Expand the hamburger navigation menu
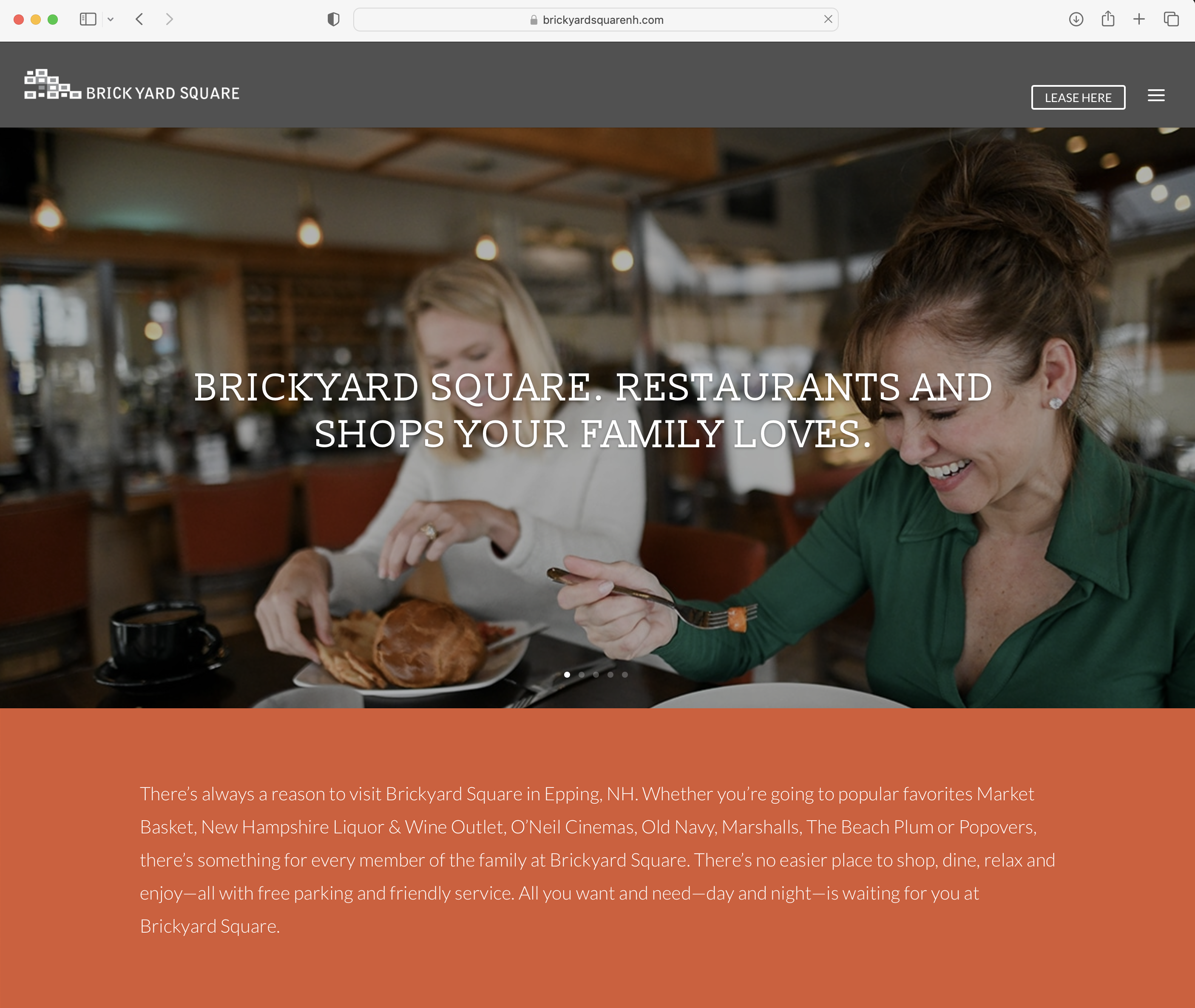Screen dimensions: 1195x1008 click(x=1156, y=95)
